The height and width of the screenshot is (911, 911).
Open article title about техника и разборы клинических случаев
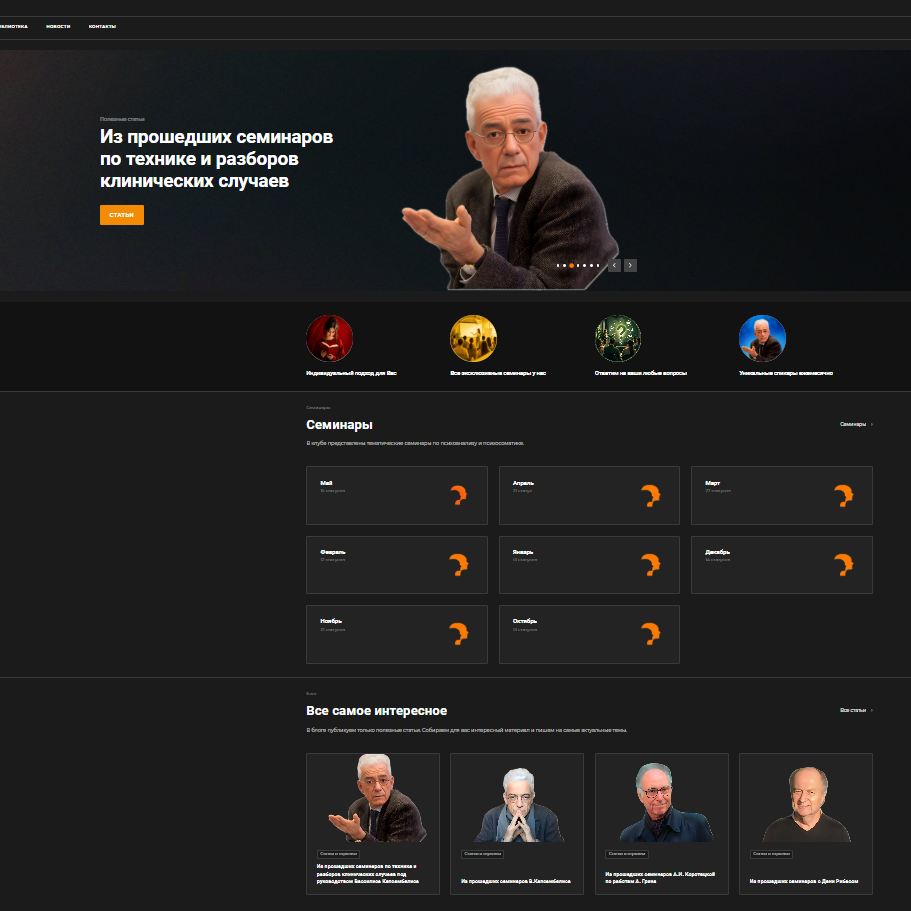368,874
